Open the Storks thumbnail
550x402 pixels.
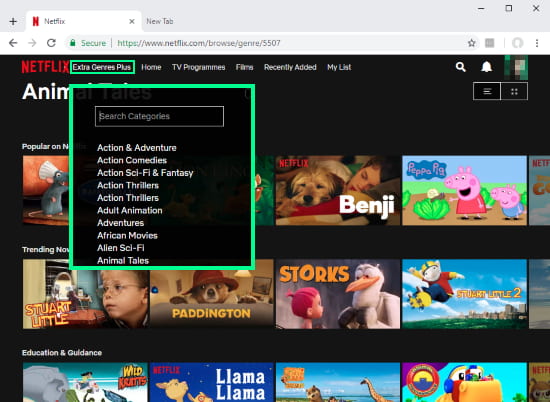pyautogui.click(x=338, y=294)
